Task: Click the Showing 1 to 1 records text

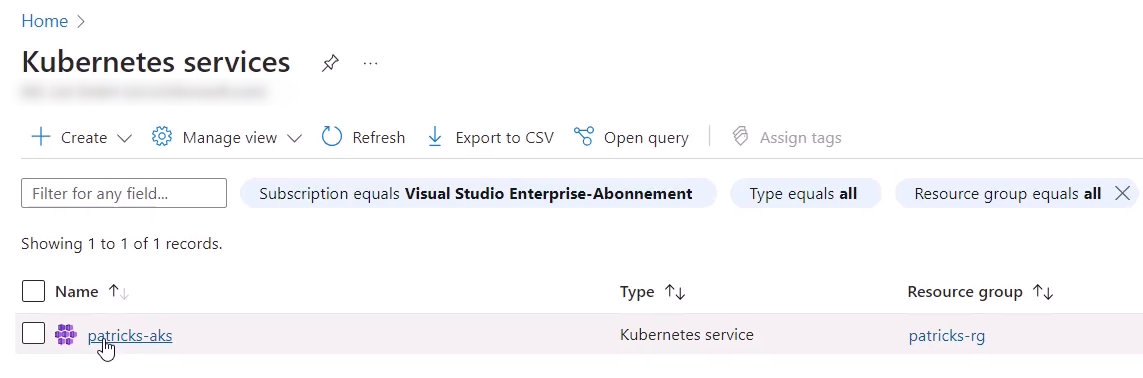Action: coord(122,243)
